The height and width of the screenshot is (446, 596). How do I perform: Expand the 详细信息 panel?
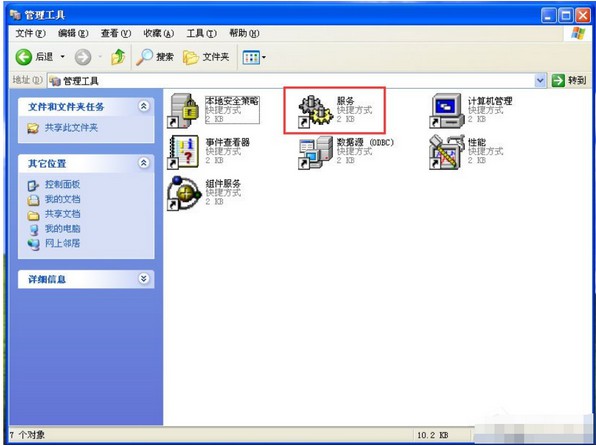(144, 279)
